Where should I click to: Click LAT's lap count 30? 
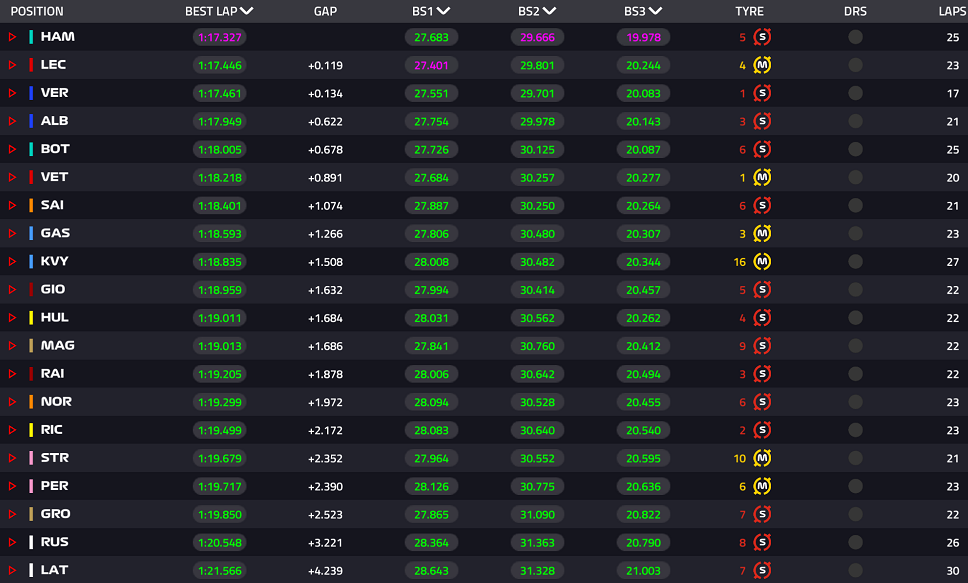tap(953, 571)
